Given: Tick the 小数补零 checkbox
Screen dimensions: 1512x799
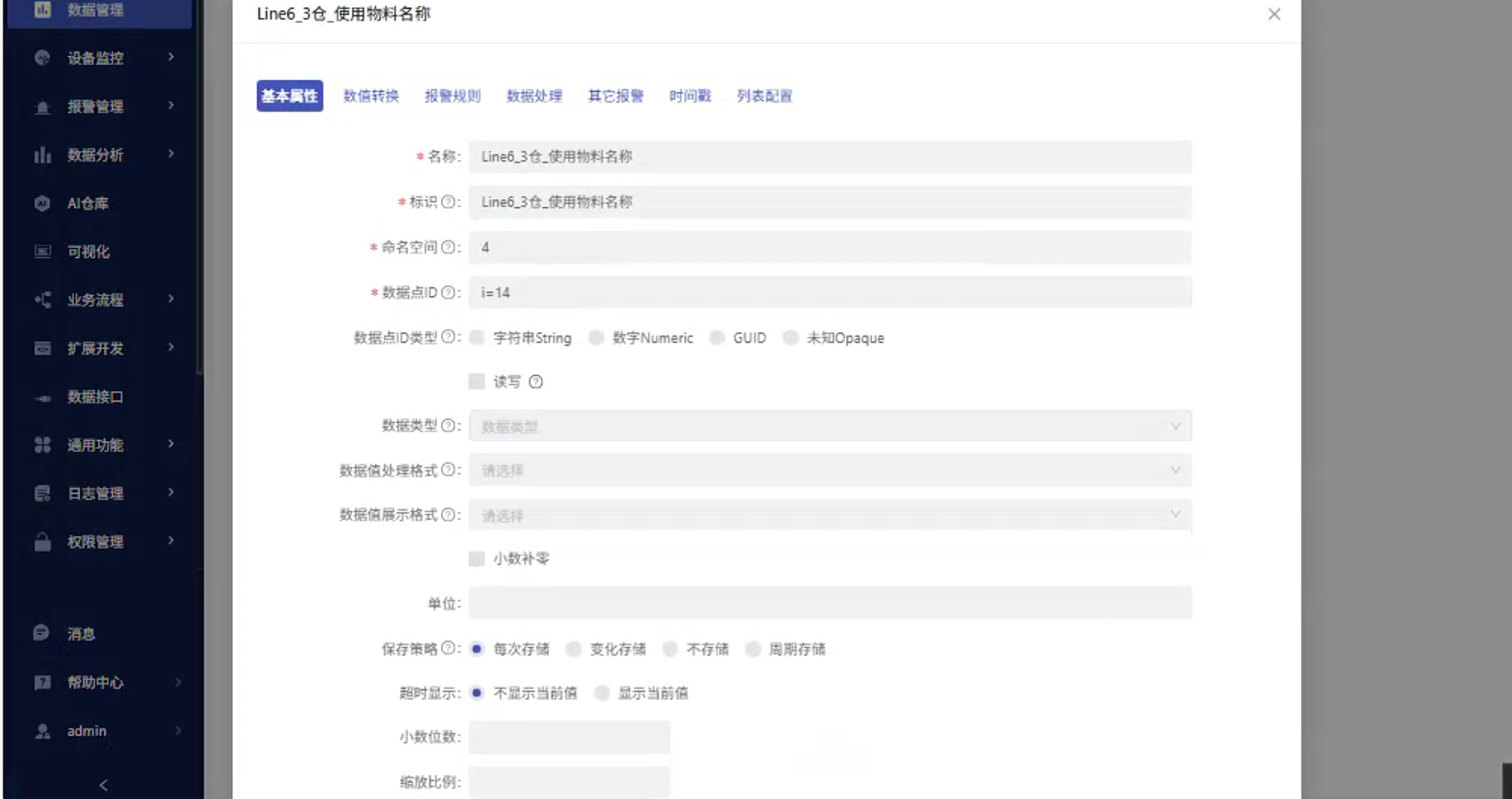Looking at the screenshot, I should point(477,559).
